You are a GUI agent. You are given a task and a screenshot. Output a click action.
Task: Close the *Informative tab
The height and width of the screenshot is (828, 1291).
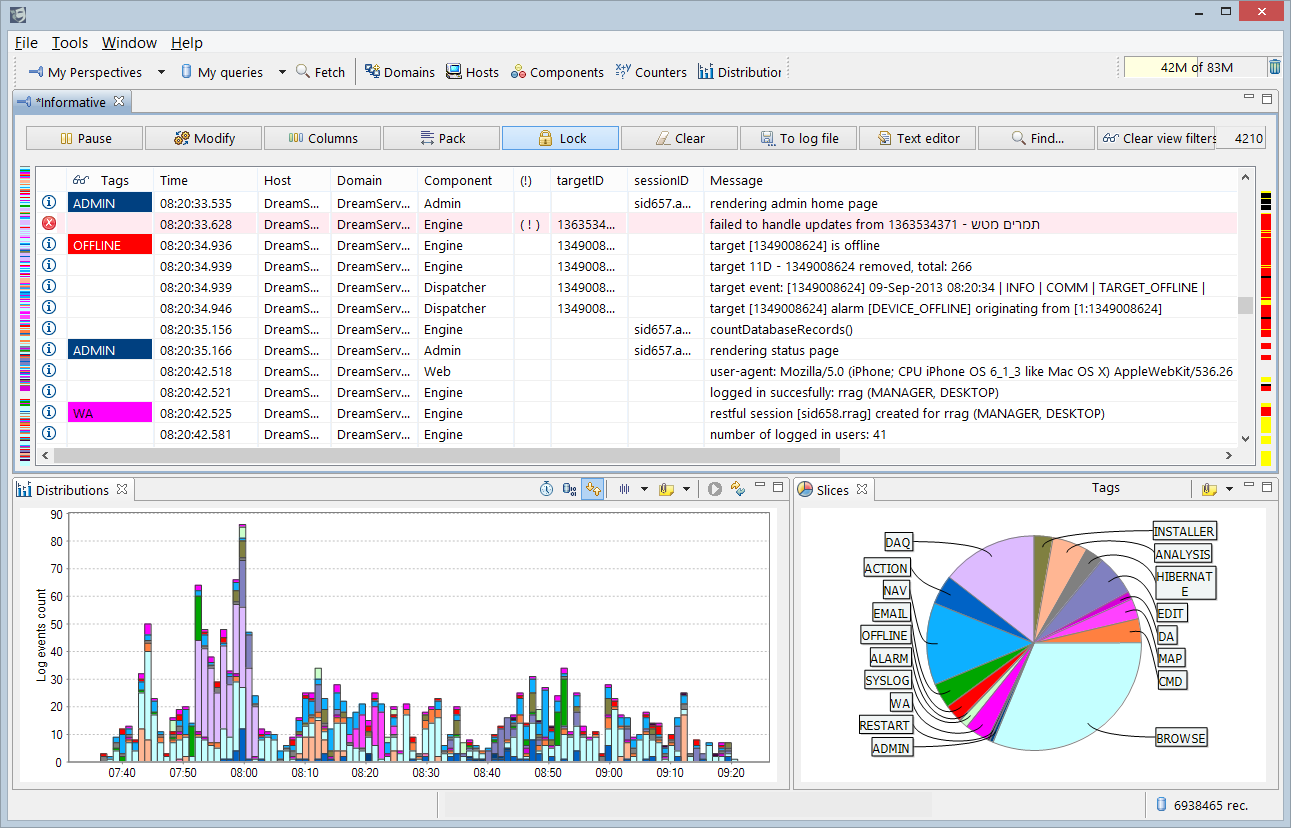(118, 101)
